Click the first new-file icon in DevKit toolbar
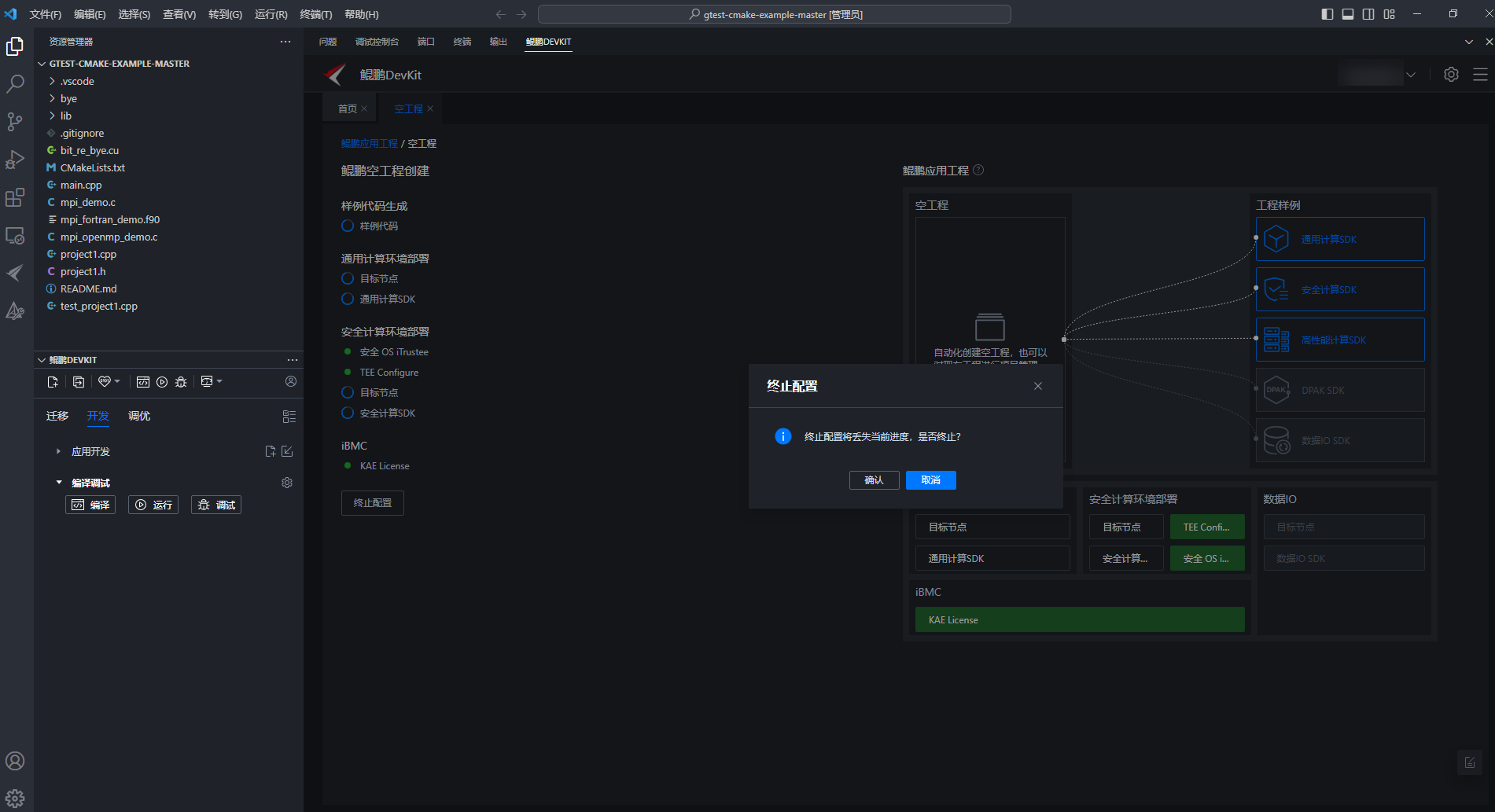 click(53, 381)
